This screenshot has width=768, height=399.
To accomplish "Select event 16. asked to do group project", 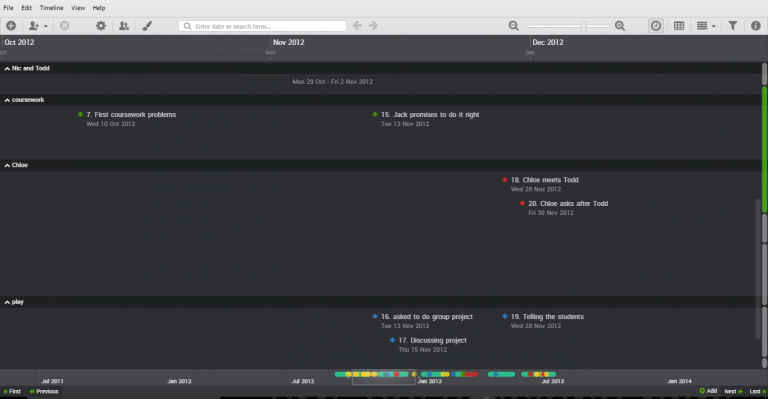I will coord(427,317).
